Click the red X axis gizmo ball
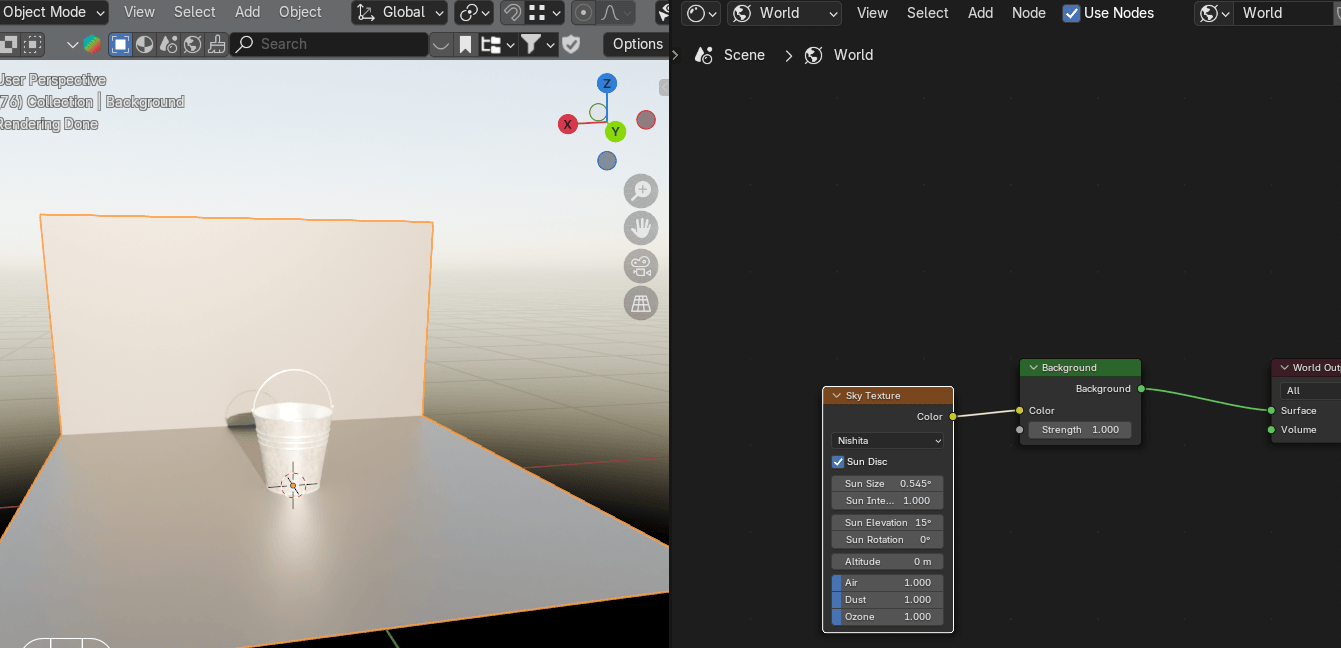This screenshot has height=648, width=1341. point(568,124)
